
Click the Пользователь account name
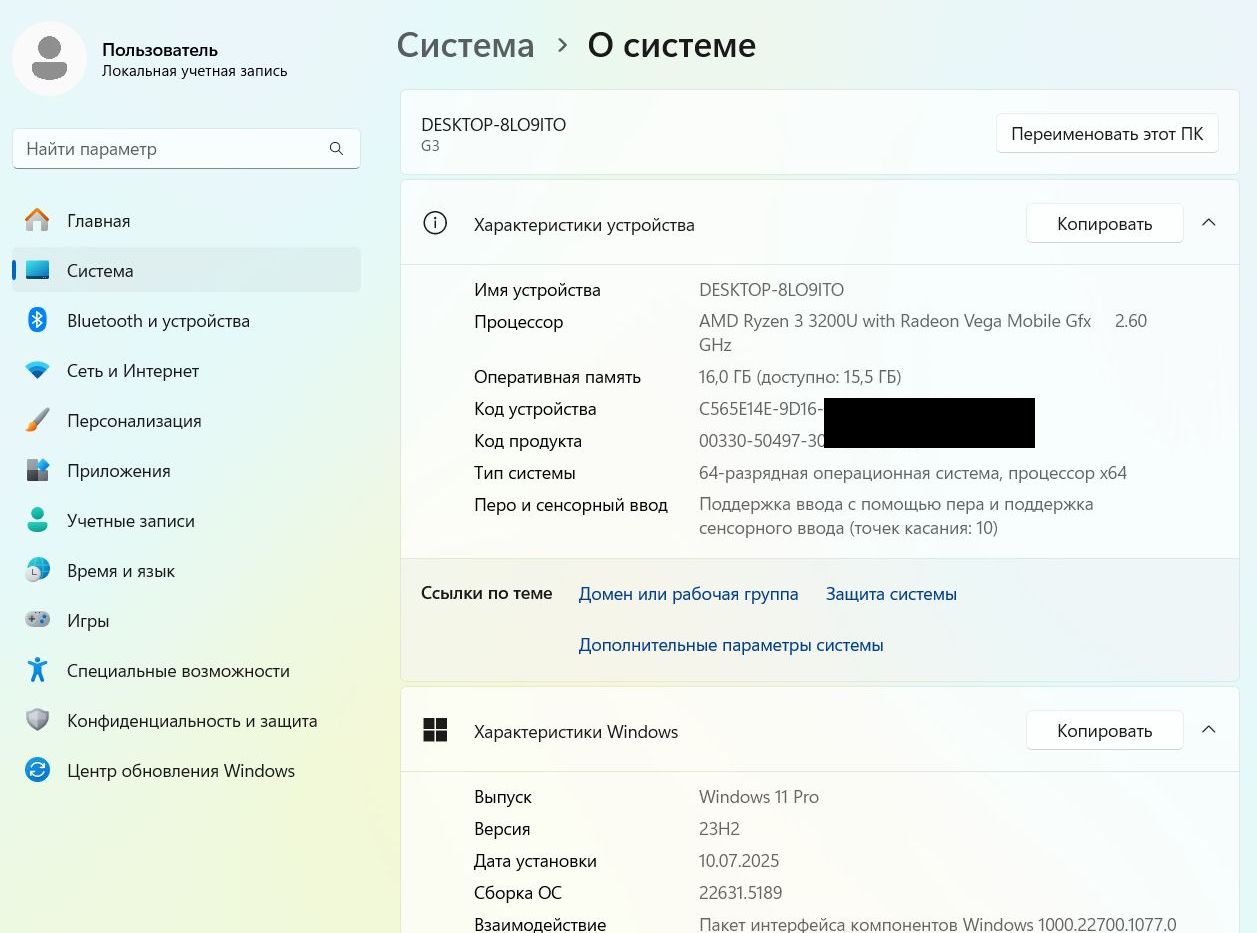(160, 49)
